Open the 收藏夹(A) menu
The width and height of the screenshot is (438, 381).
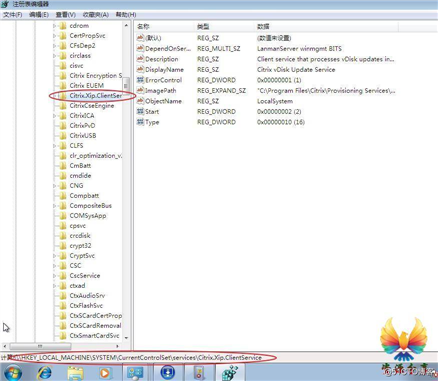(95, 15)
